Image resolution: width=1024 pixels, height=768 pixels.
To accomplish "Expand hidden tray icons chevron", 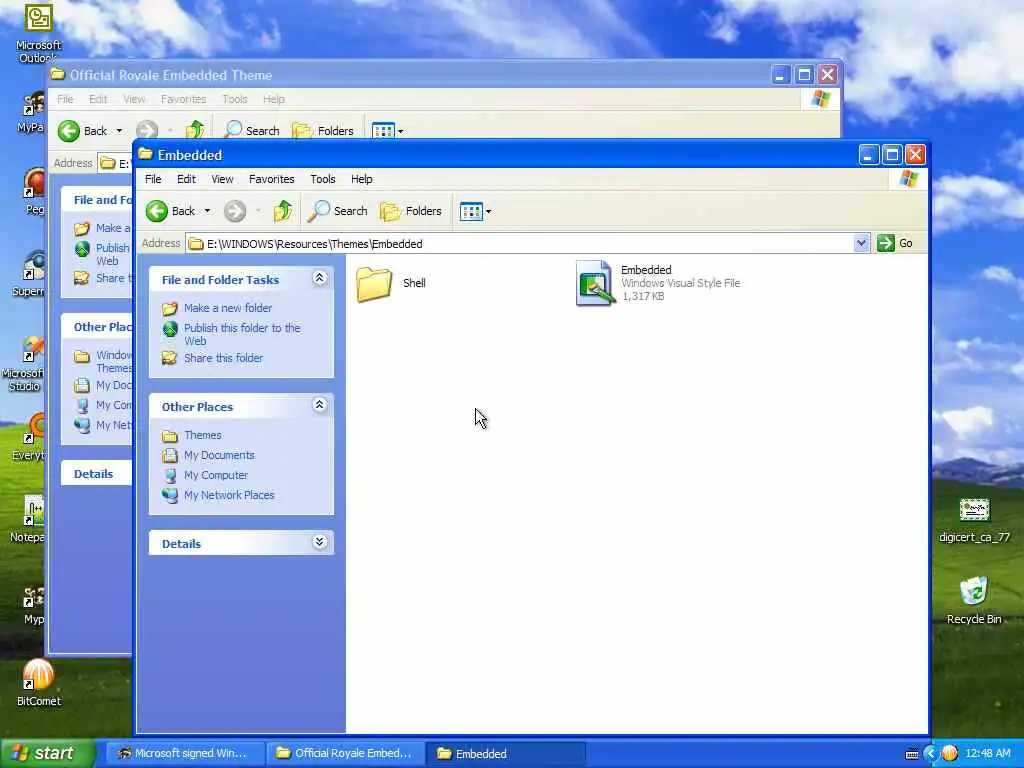I will click(931, 754).
